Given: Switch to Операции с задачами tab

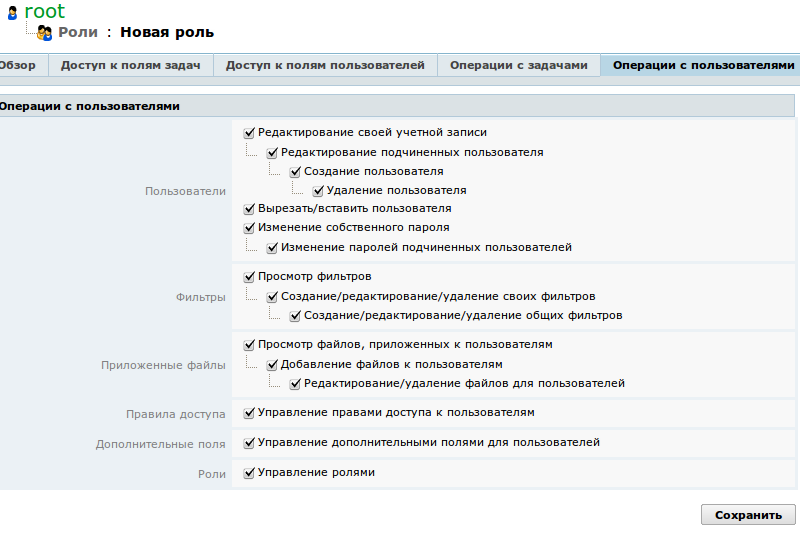Looking at the screenshot, I should [518, 65].
